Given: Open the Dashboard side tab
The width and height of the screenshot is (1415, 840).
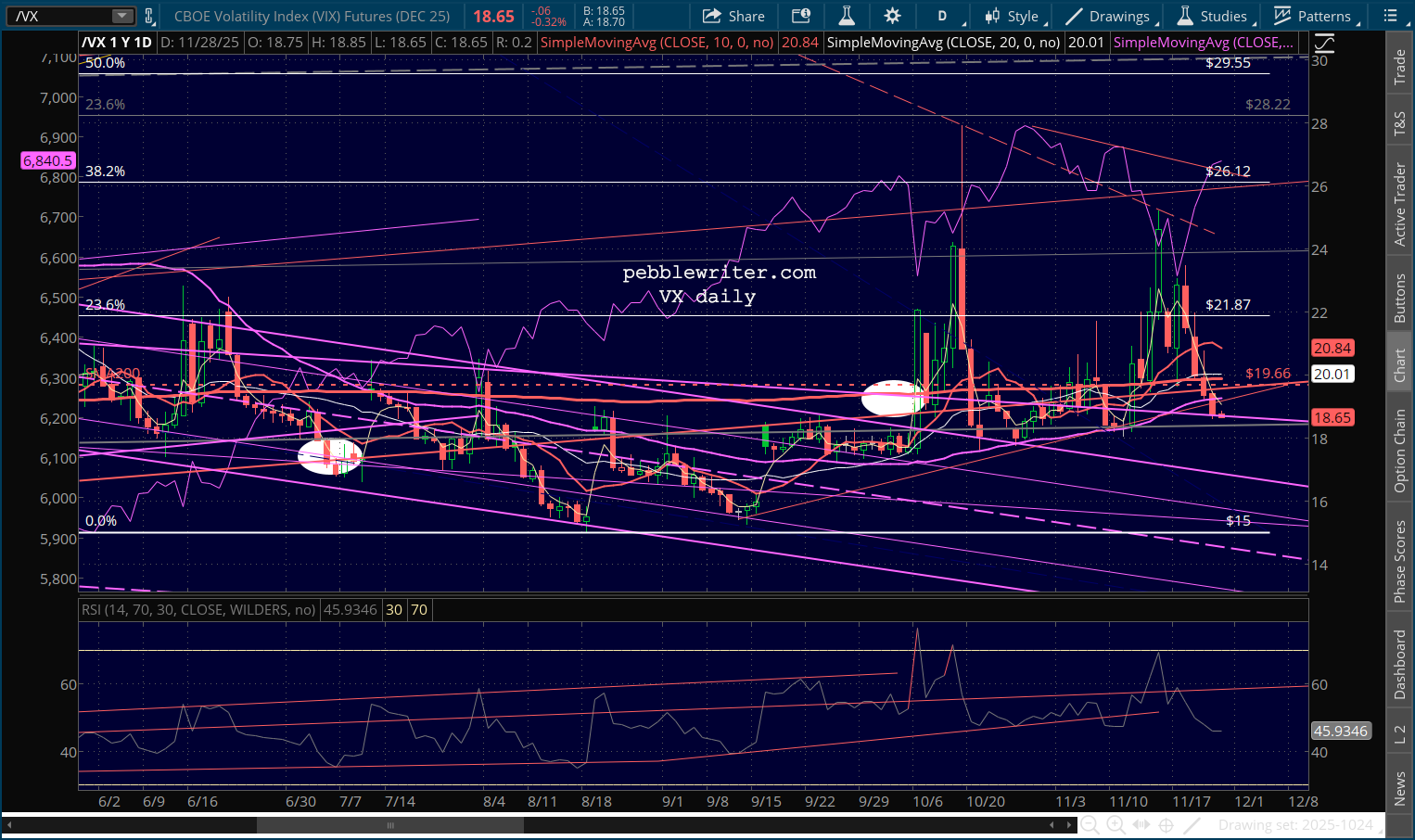Looking at the screenshot, I should tap(1399, 664).
